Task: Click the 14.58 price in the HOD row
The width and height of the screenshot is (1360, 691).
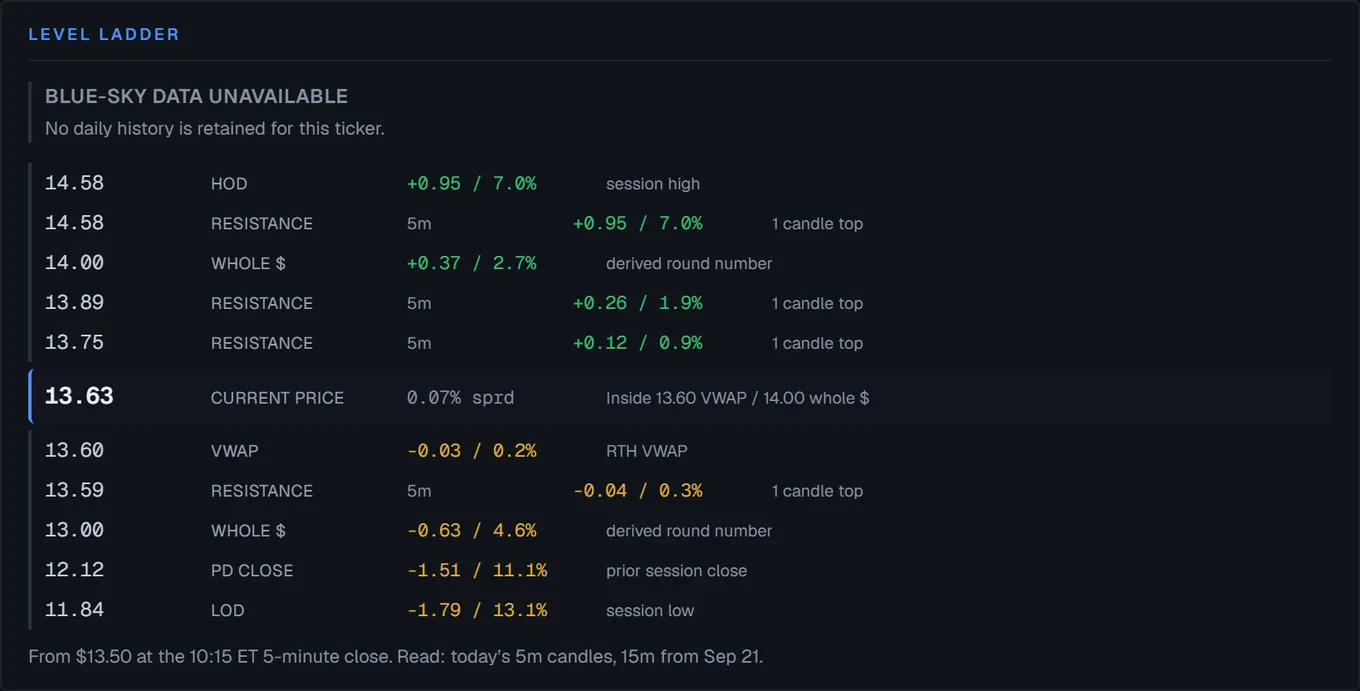Action: 74,183
